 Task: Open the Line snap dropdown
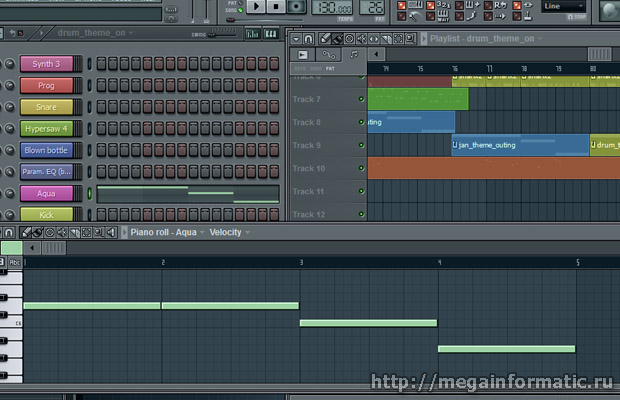coord(563,6)
